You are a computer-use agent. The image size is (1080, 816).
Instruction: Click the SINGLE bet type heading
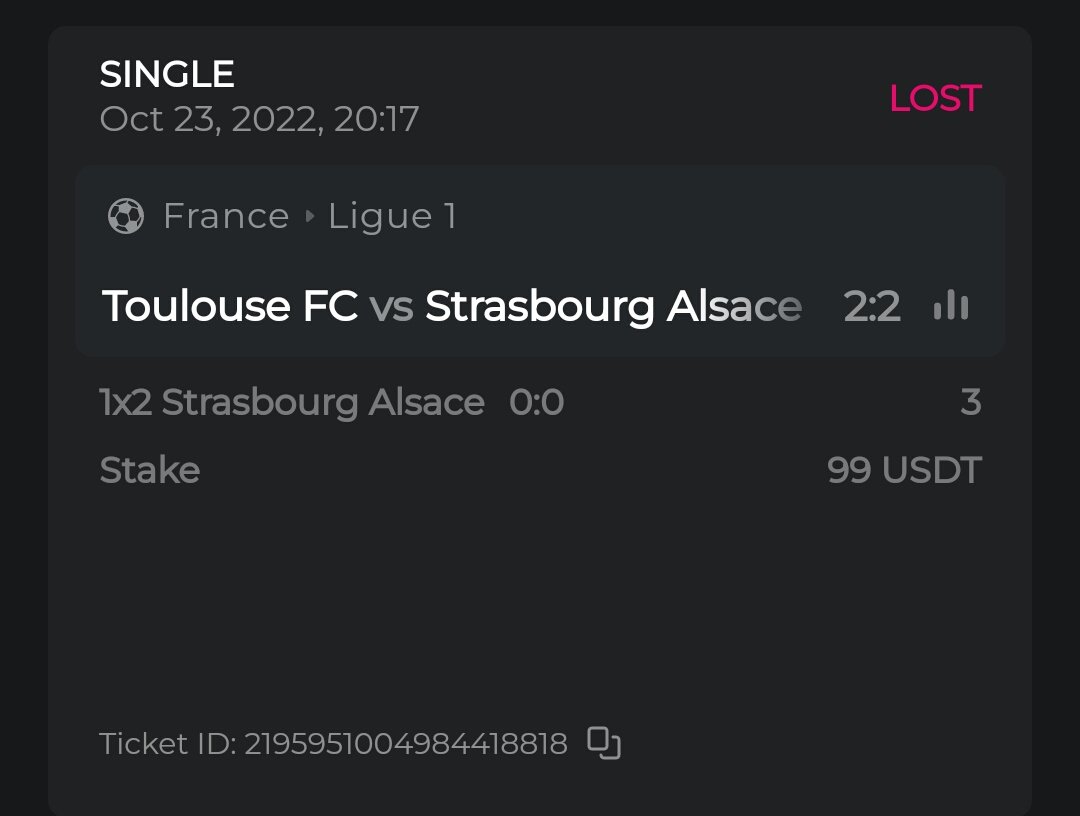coord(167,74)
